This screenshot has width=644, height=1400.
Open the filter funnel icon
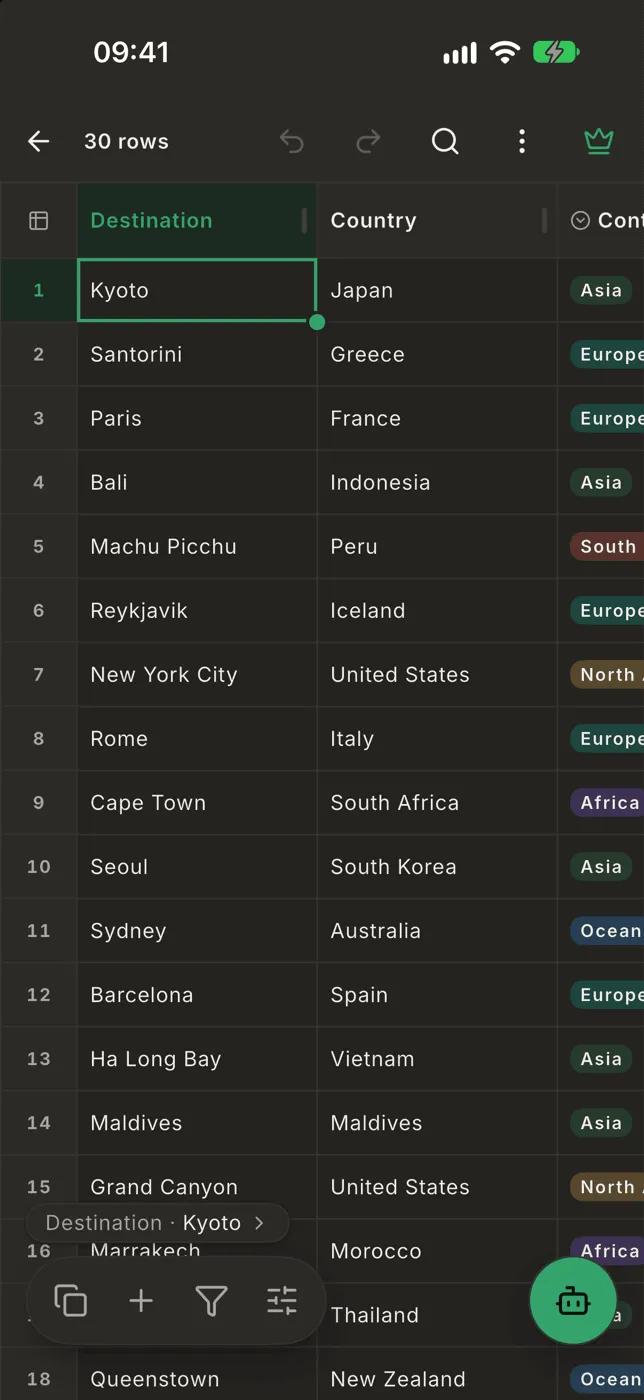pyautogui.click(x=211, y=1301)
